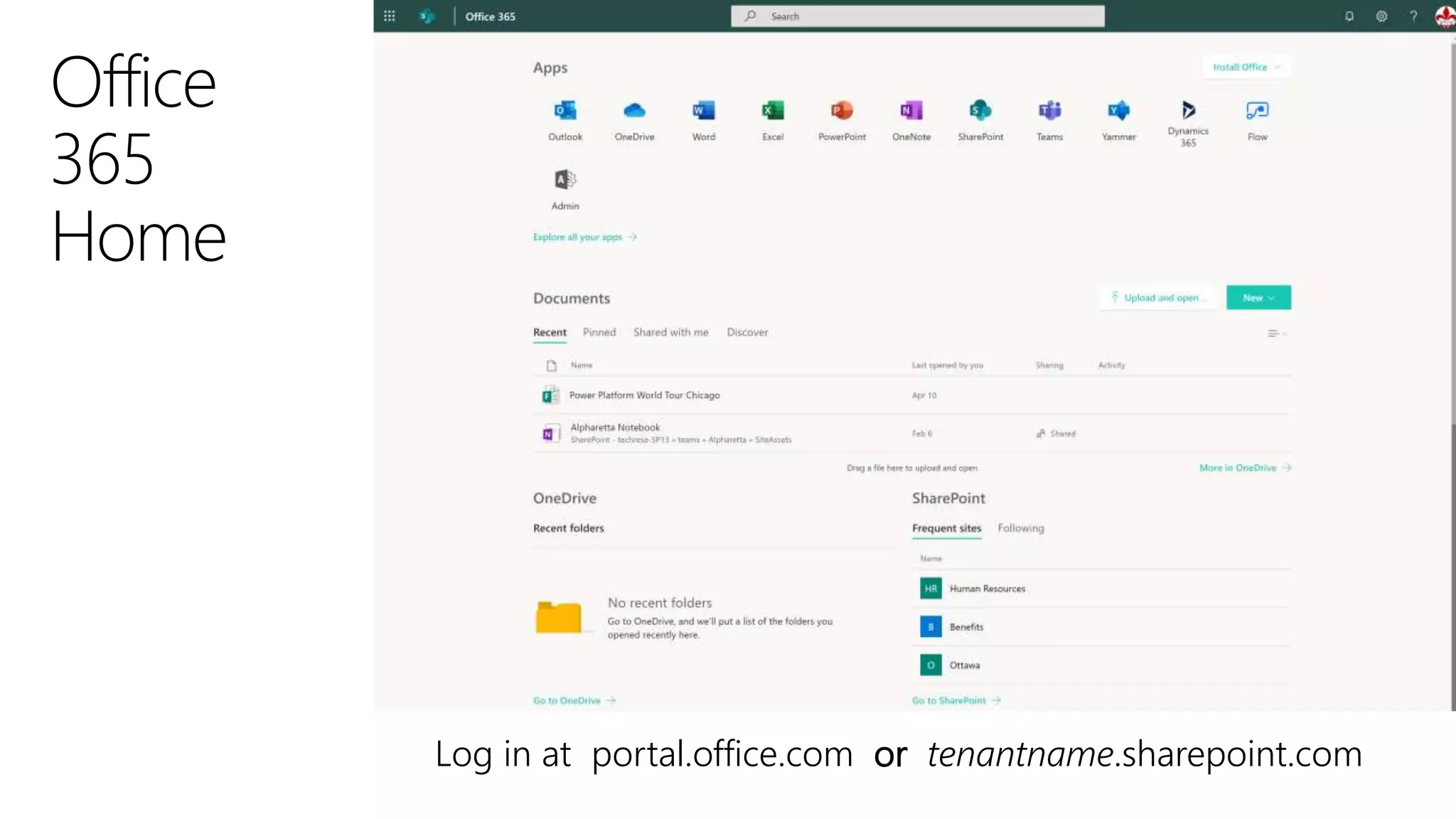Click the Shared status of Alpharetta Notebook

click(1056, 434)
